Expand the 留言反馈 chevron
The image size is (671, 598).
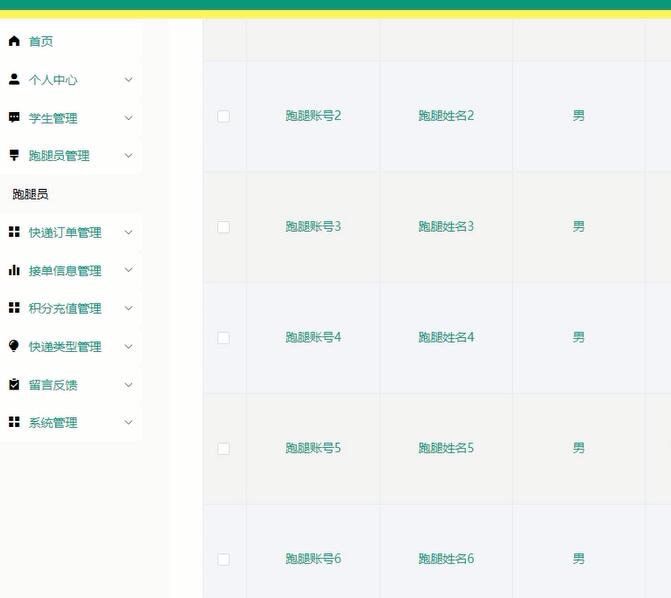pos(128,385)
